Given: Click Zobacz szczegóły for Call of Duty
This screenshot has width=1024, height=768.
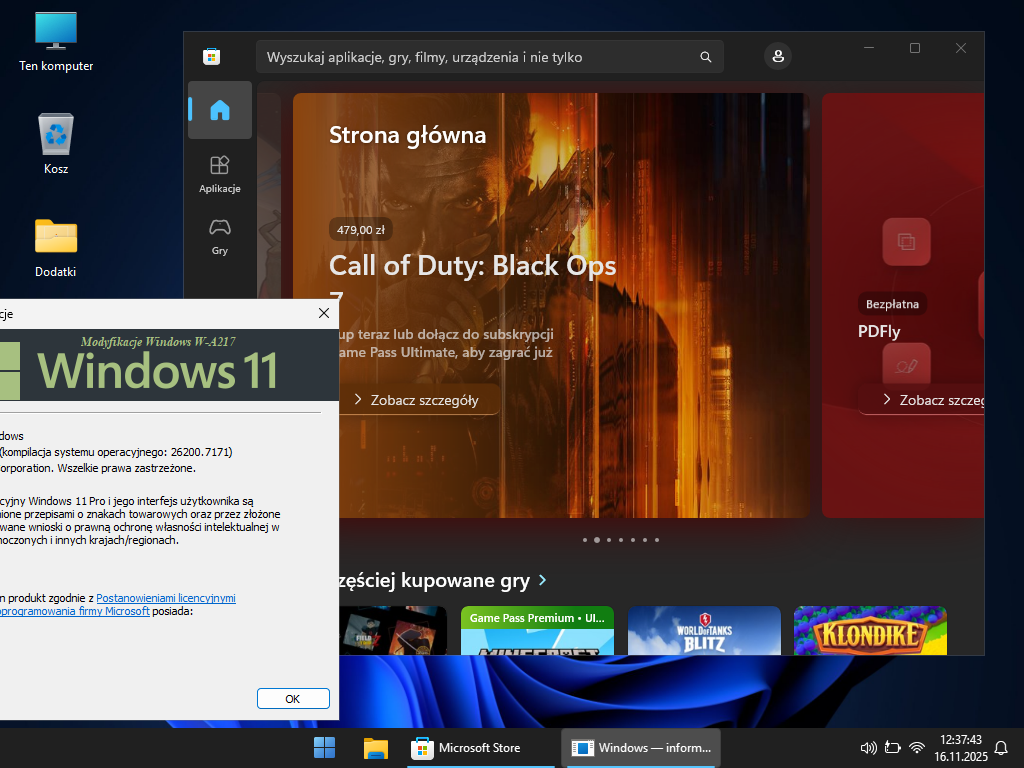Looking at the screenshot, I should [x=416, y=400].
